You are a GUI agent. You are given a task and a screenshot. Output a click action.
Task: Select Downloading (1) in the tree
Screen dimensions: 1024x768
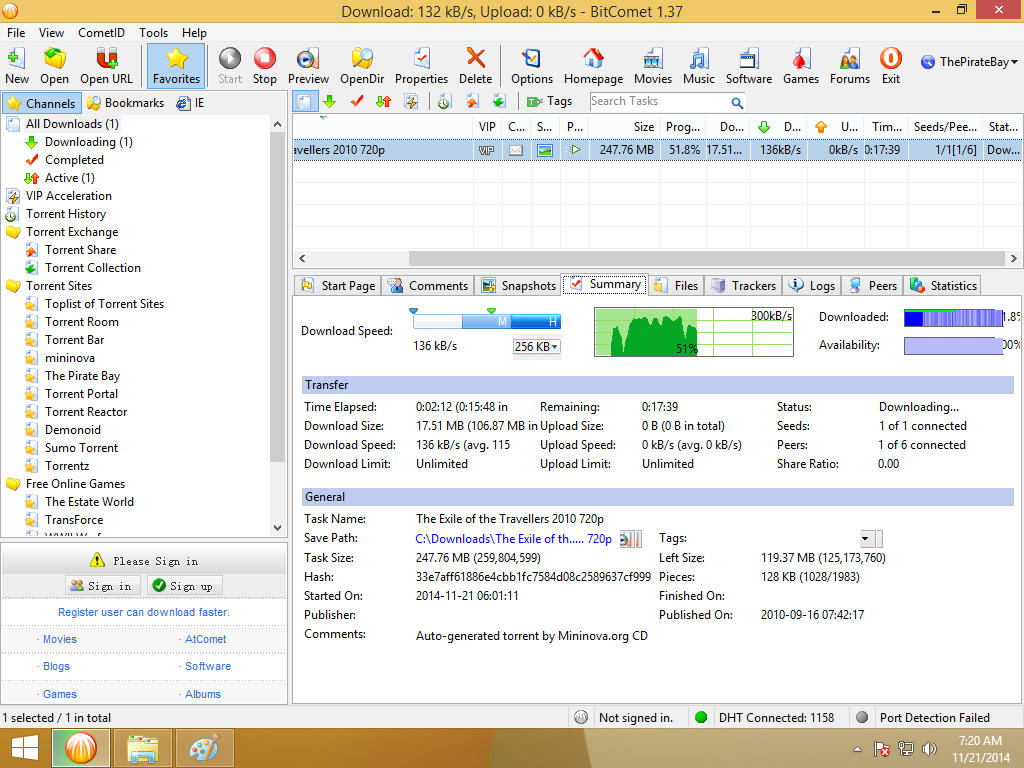click(x=89, y=142)
